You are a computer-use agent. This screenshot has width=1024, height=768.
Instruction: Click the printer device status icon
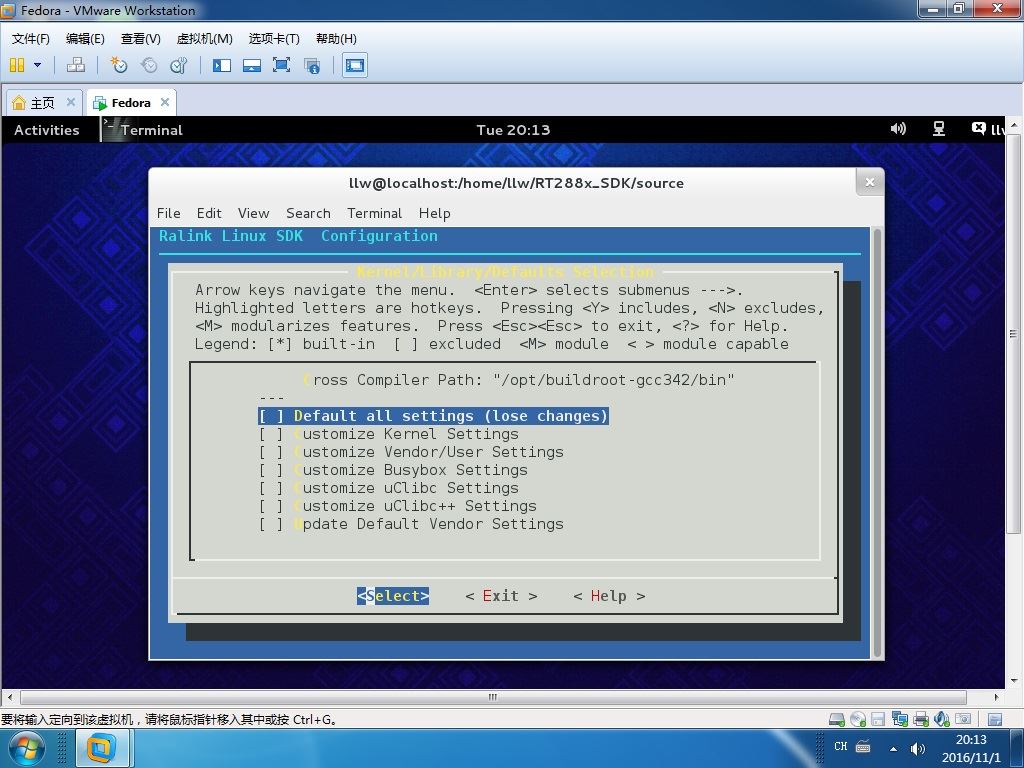pyautogui.click(x=921, y=719)
